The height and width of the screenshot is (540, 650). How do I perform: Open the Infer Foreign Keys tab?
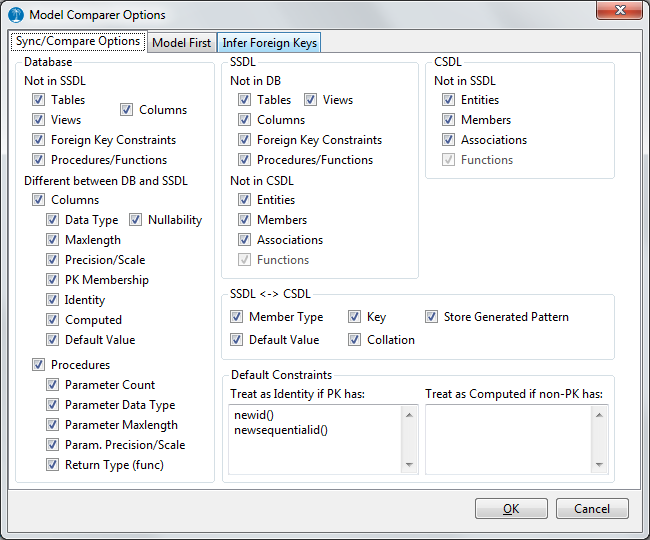(270, 42)
